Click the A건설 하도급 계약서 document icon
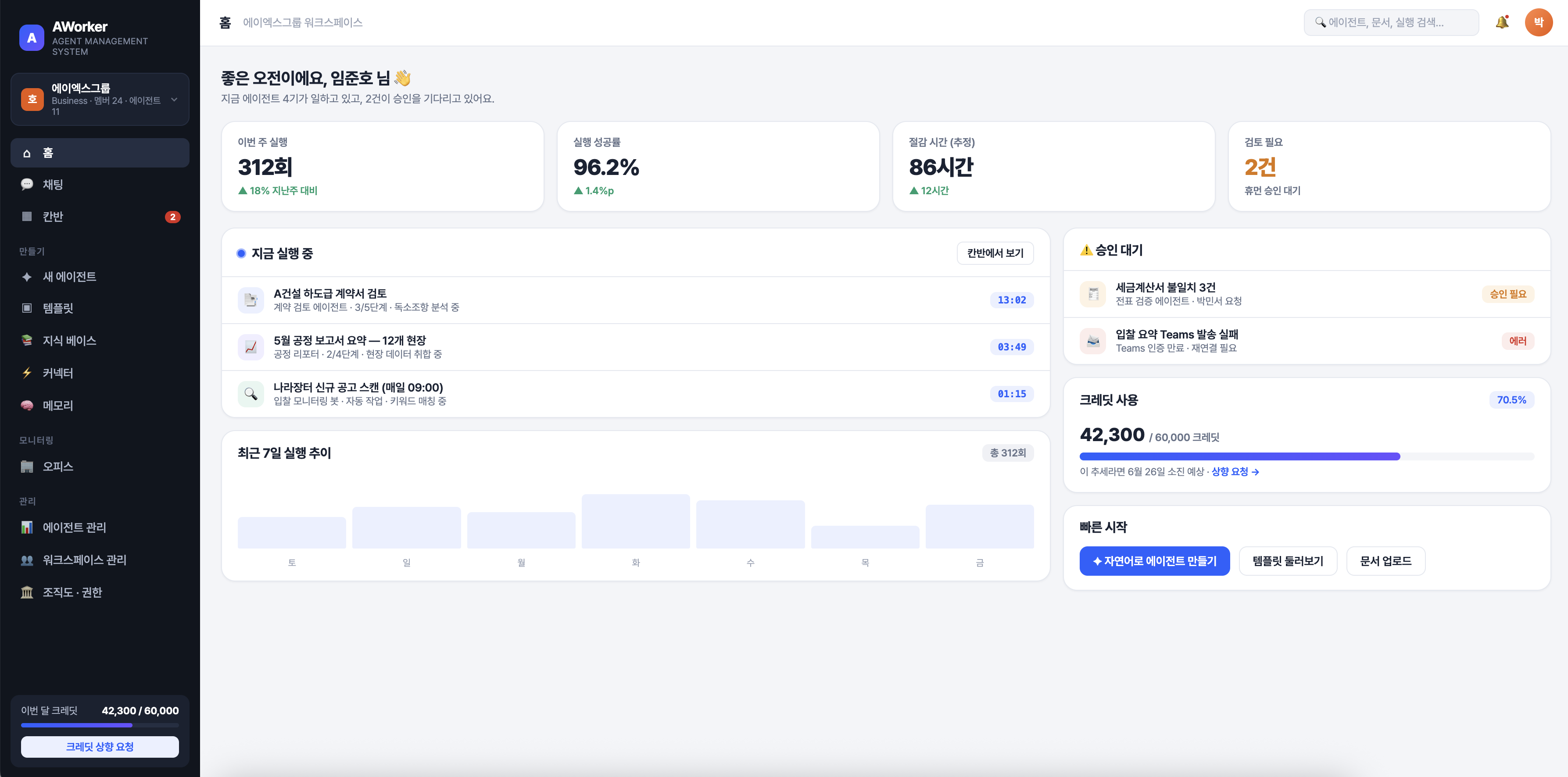The height and width of the screenshot is (777, 1568). pyautogui.click(x=251, y=300)
